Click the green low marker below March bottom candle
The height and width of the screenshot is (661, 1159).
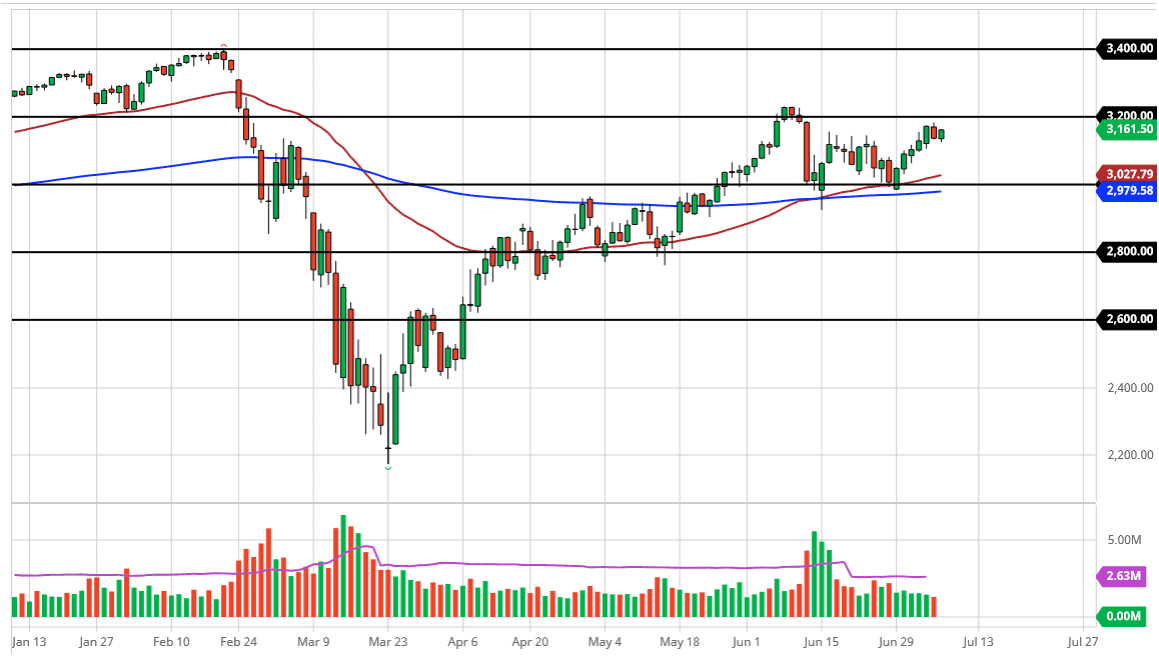pos(388,467)
